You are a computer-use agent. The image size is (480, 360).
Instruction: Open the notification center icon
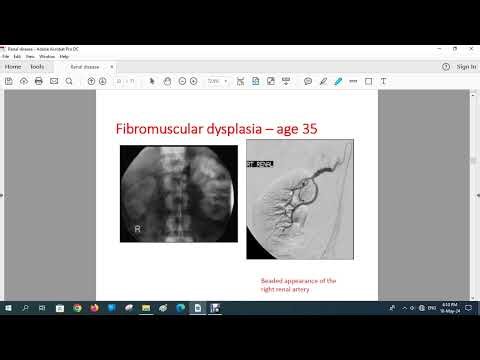469,308
